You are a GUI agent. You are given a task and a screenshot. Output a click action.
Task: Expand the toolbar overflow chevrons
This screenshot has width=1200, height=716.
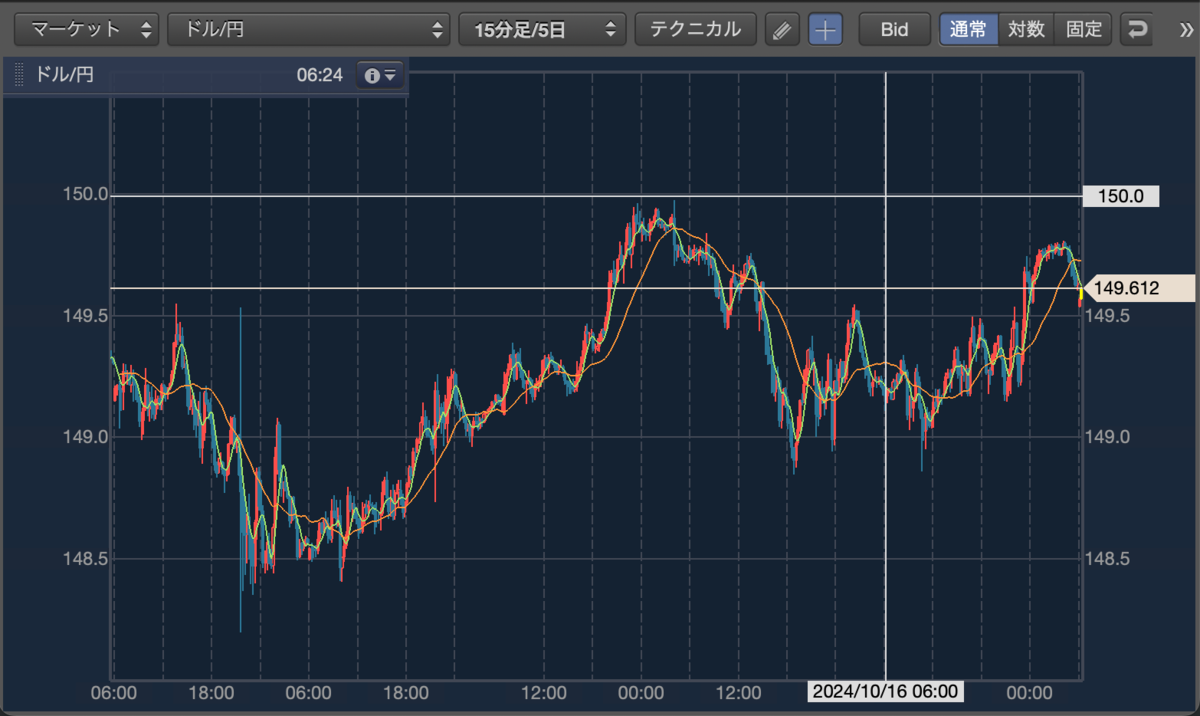click(x=1185, y=30)
